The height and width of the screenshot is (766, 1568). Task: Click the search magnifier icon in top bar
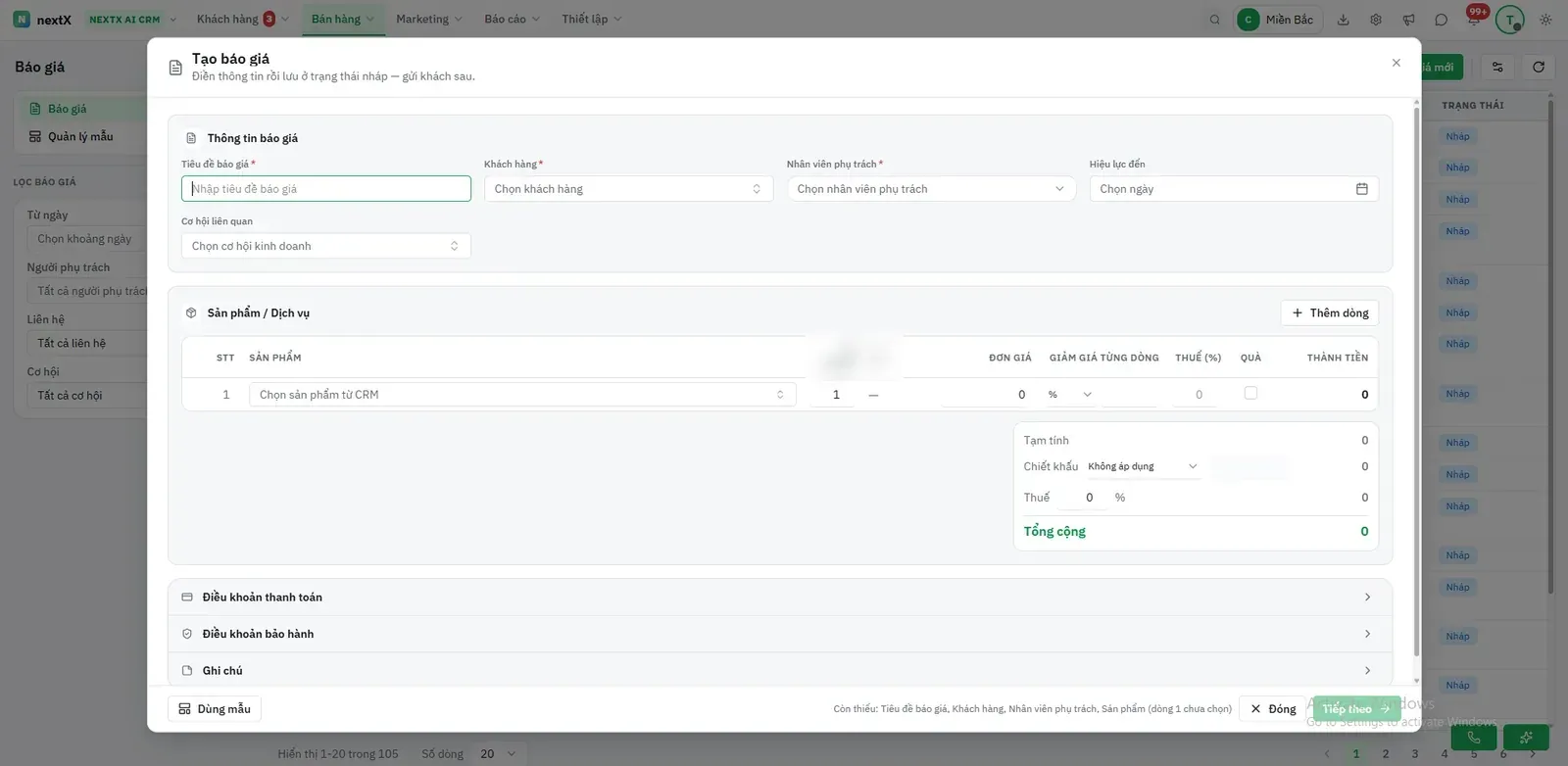point(1214,20)
